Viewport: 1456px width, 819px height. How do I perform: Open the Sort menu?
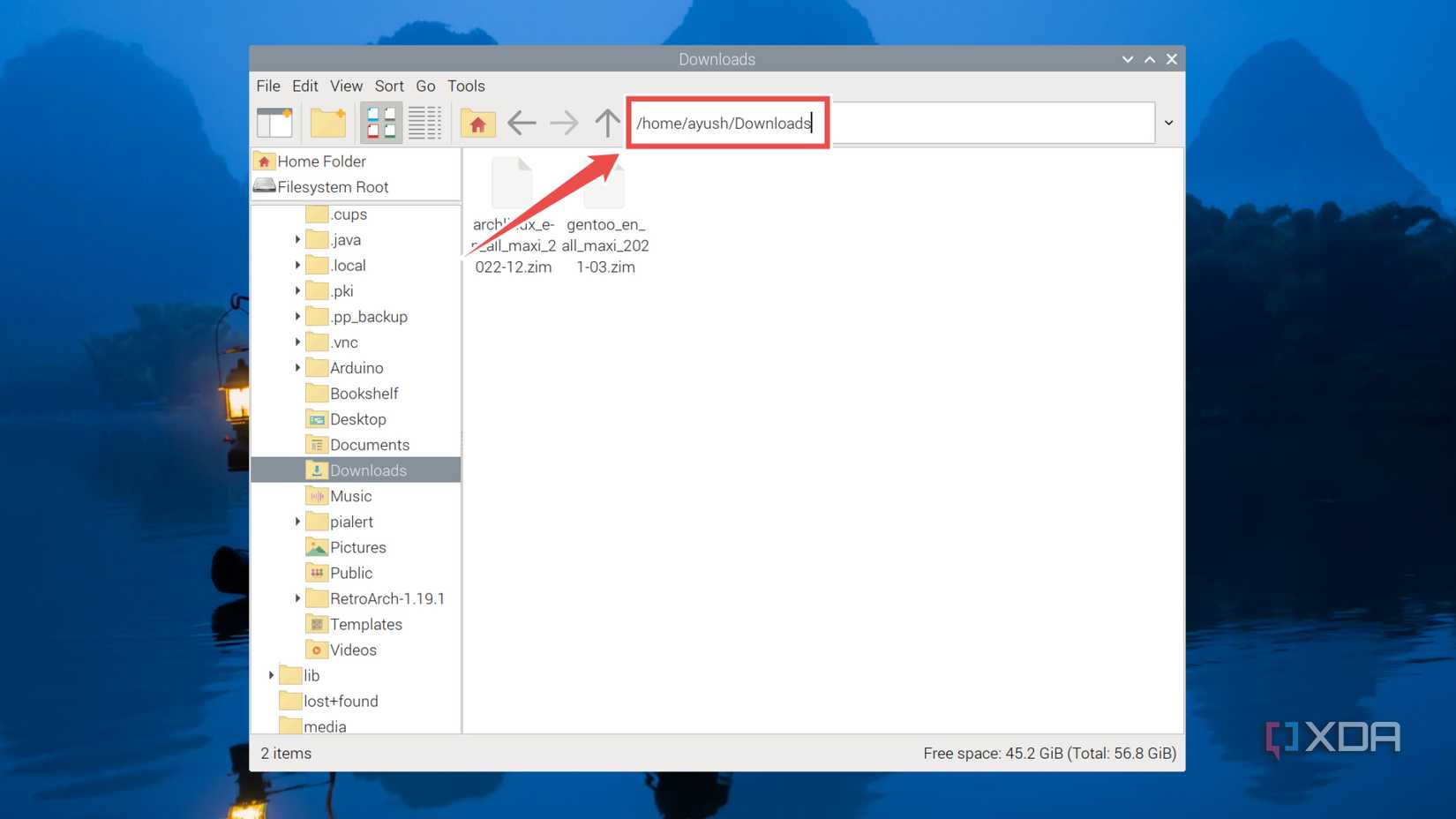[x=389, y=86]
